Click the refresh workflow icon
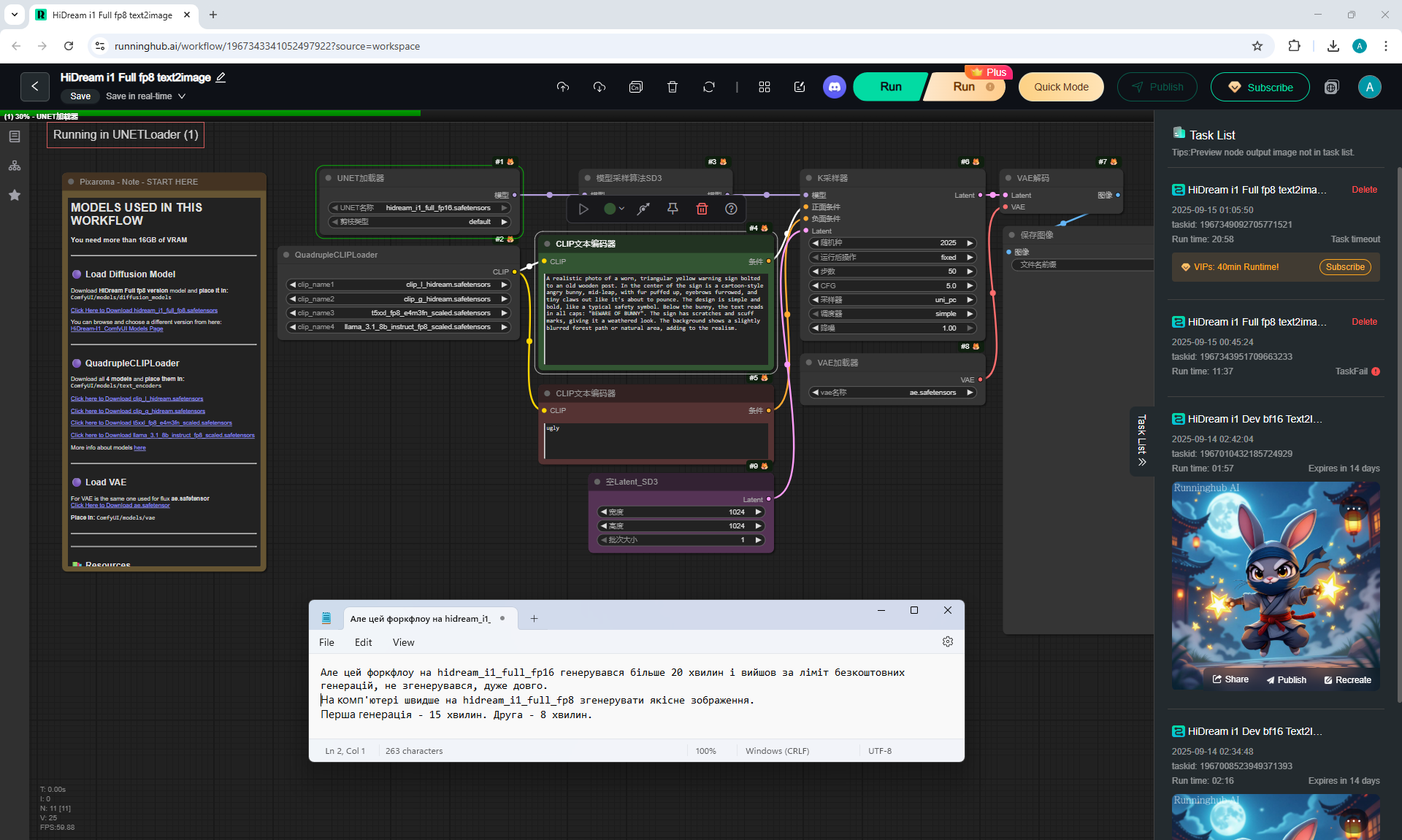This screenshot has height=840, width=1402. pos(709,87)
